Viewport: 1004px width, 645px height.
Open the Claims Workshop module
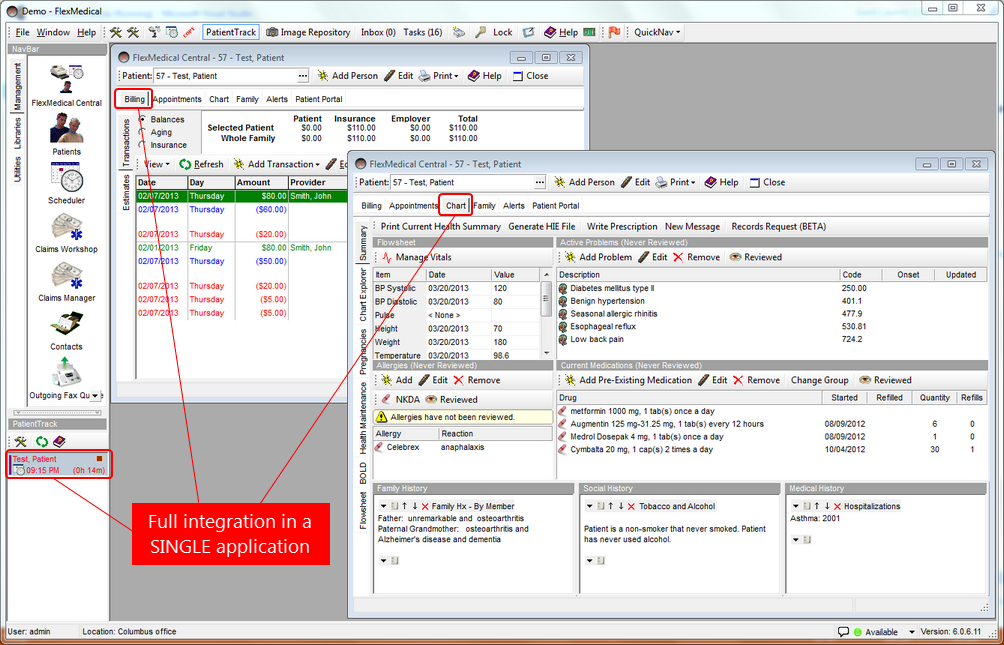[67, 231]
